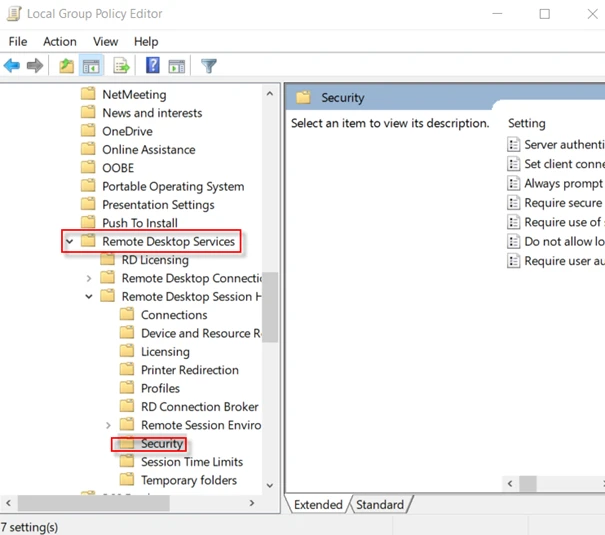Click the Forward arrow in toolbar
Viewport: 605px width, 535px height.
pos(35,66)
